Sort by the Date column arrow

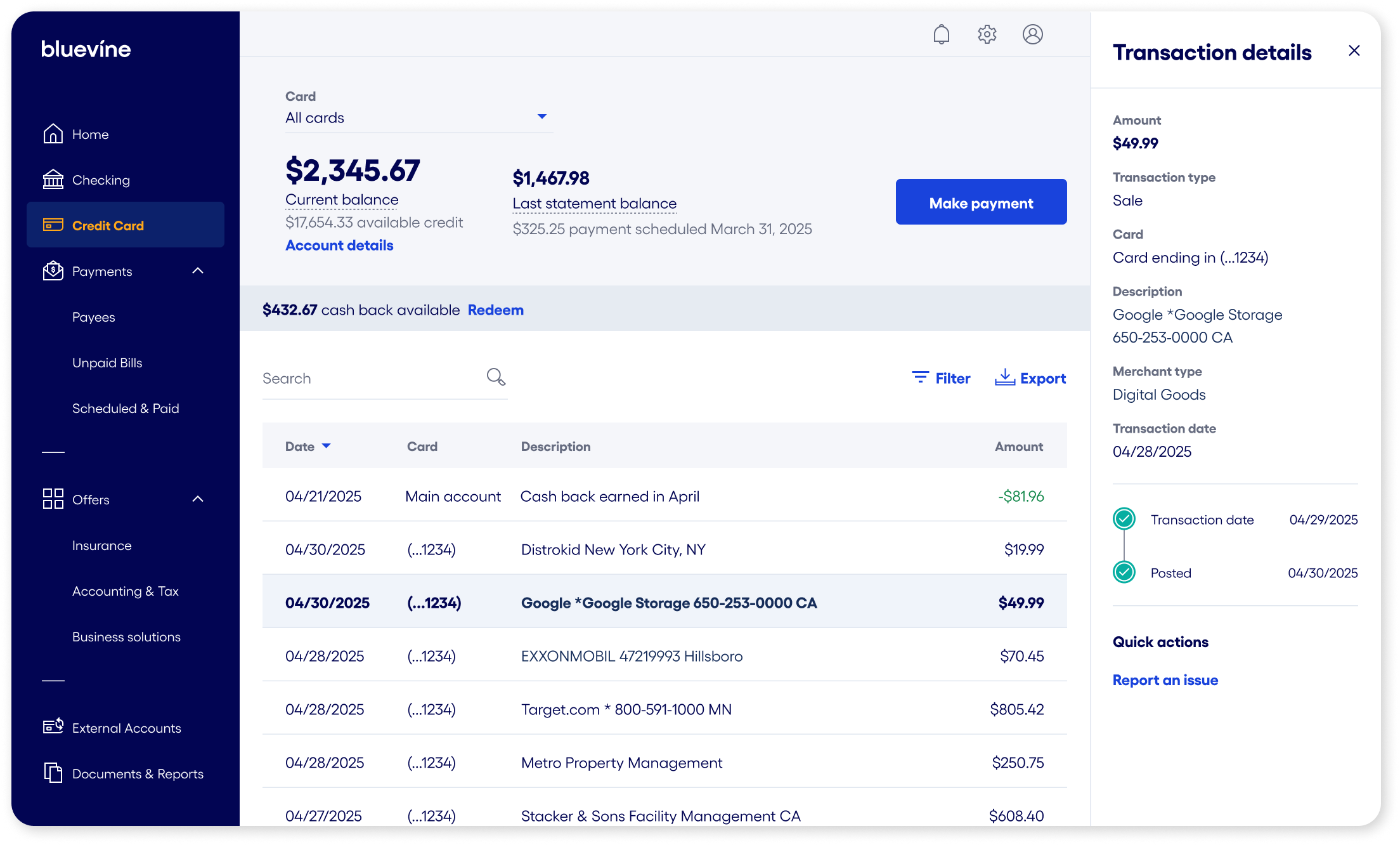(x=326, y=446)
